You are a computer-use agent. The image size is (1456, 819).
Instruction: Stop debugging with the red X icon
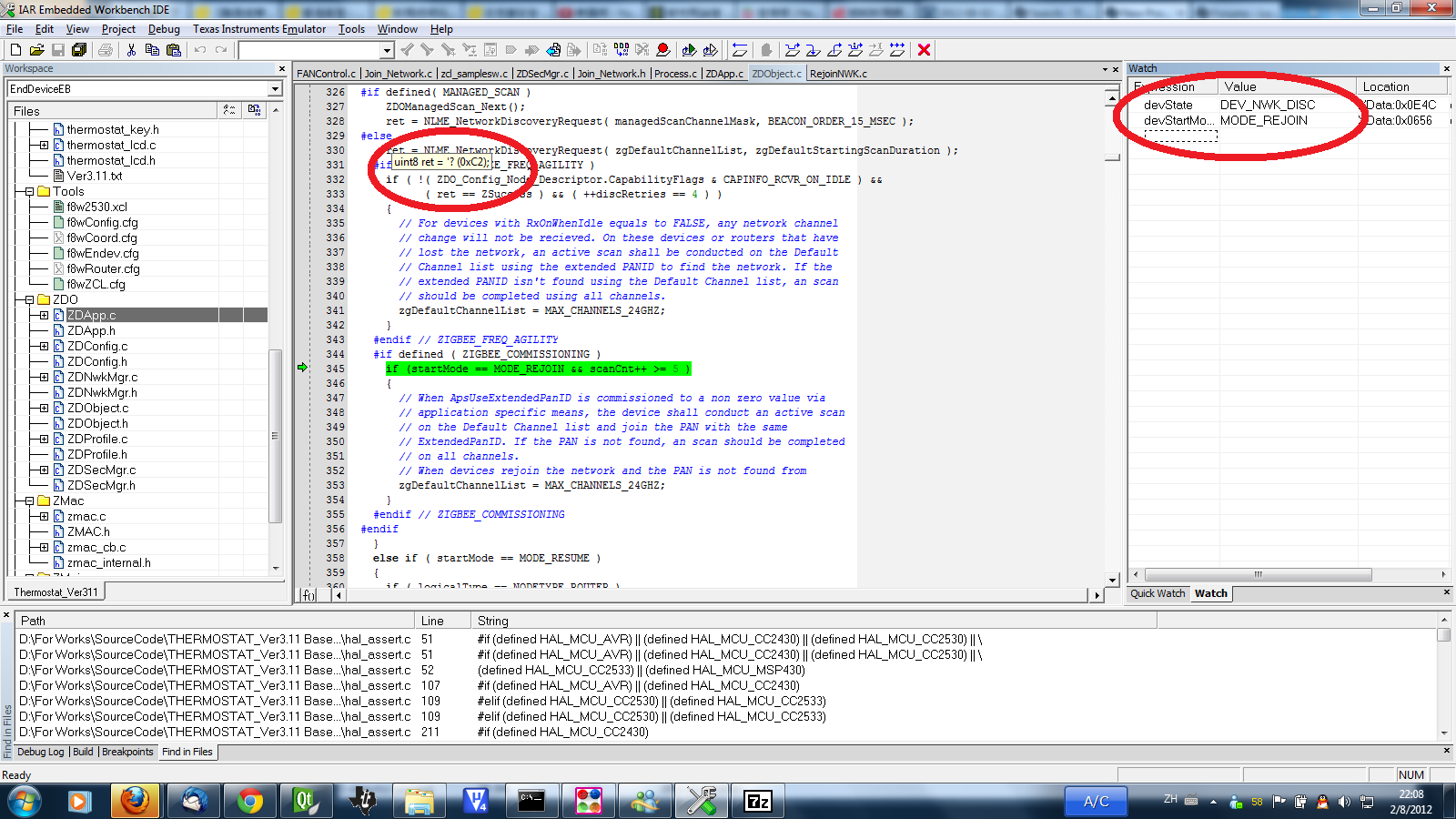pos(925,50)
